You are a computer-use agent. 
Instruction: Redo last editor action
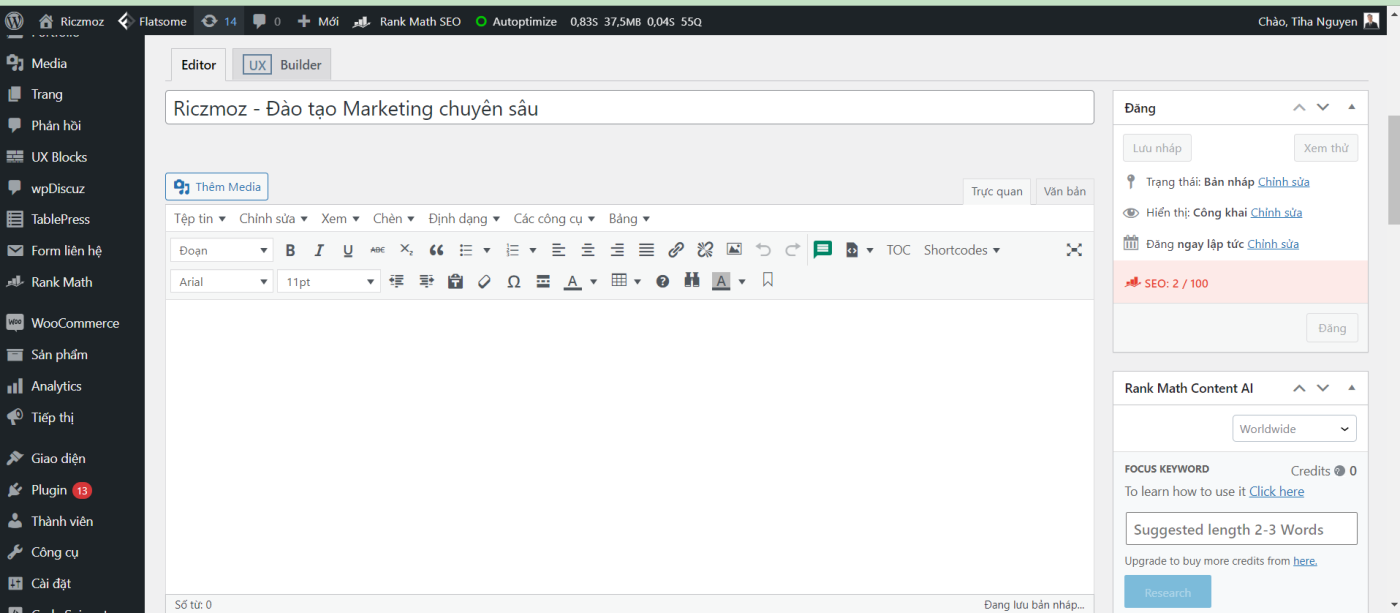(x=792, y=250)
